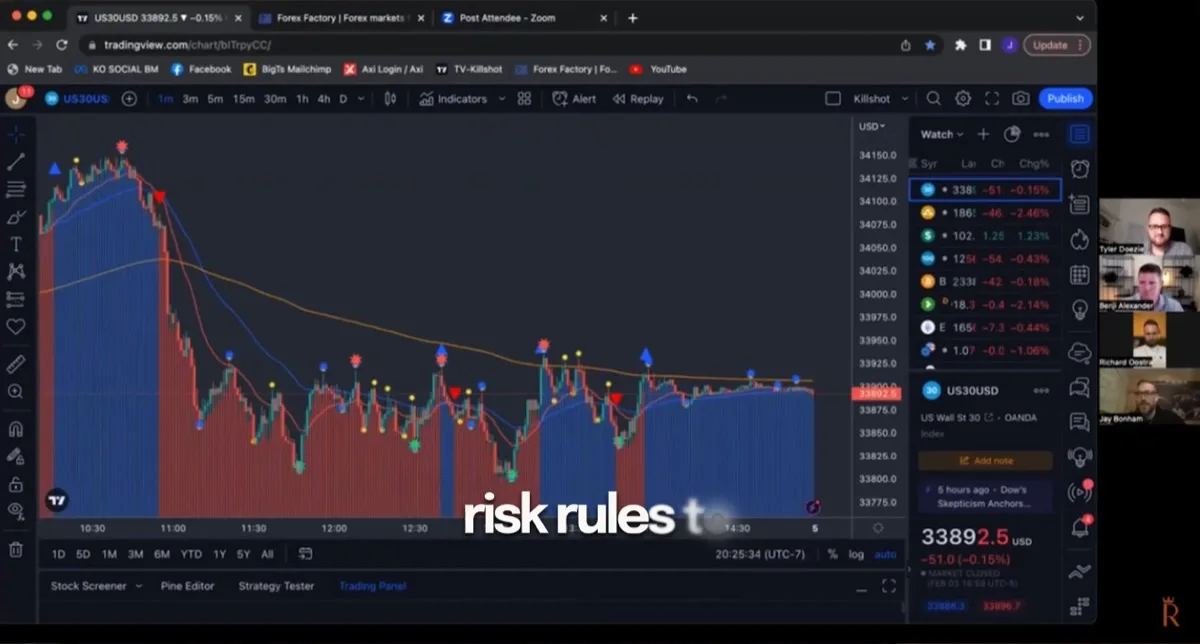Select the ruler measure tool
This screenshot has width=1200, height=644.
pos(16,364)
